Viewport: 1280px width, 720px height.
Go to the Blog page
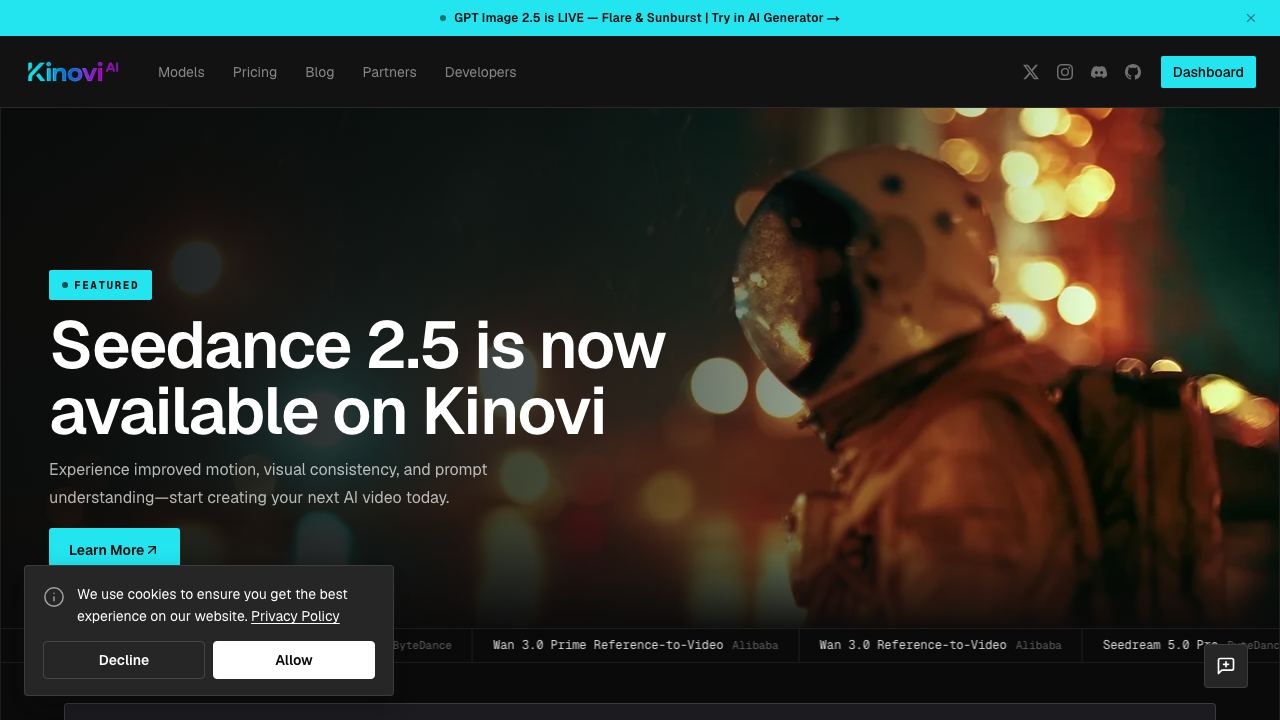click(x=320, y=72)
